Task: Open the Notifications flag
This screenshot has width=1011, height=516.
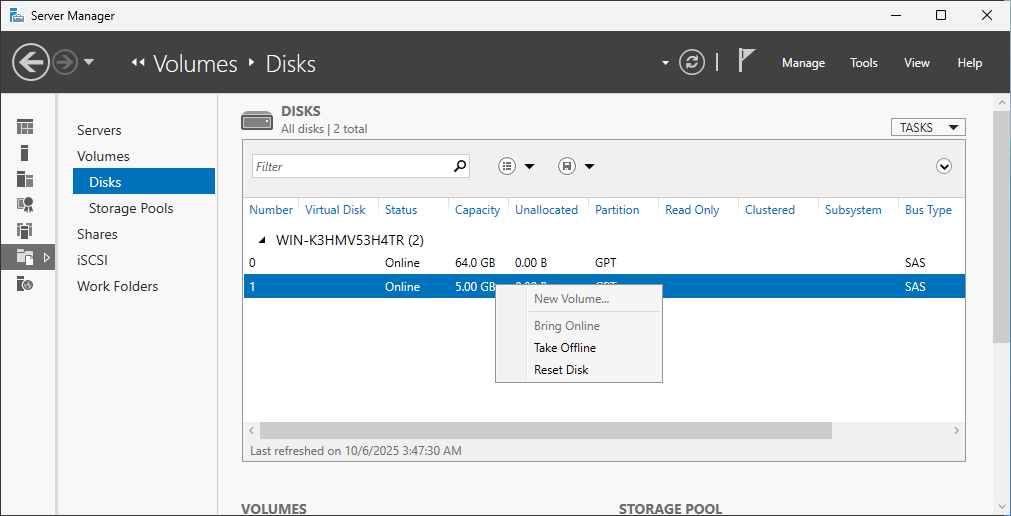Action: coord(746,62)
